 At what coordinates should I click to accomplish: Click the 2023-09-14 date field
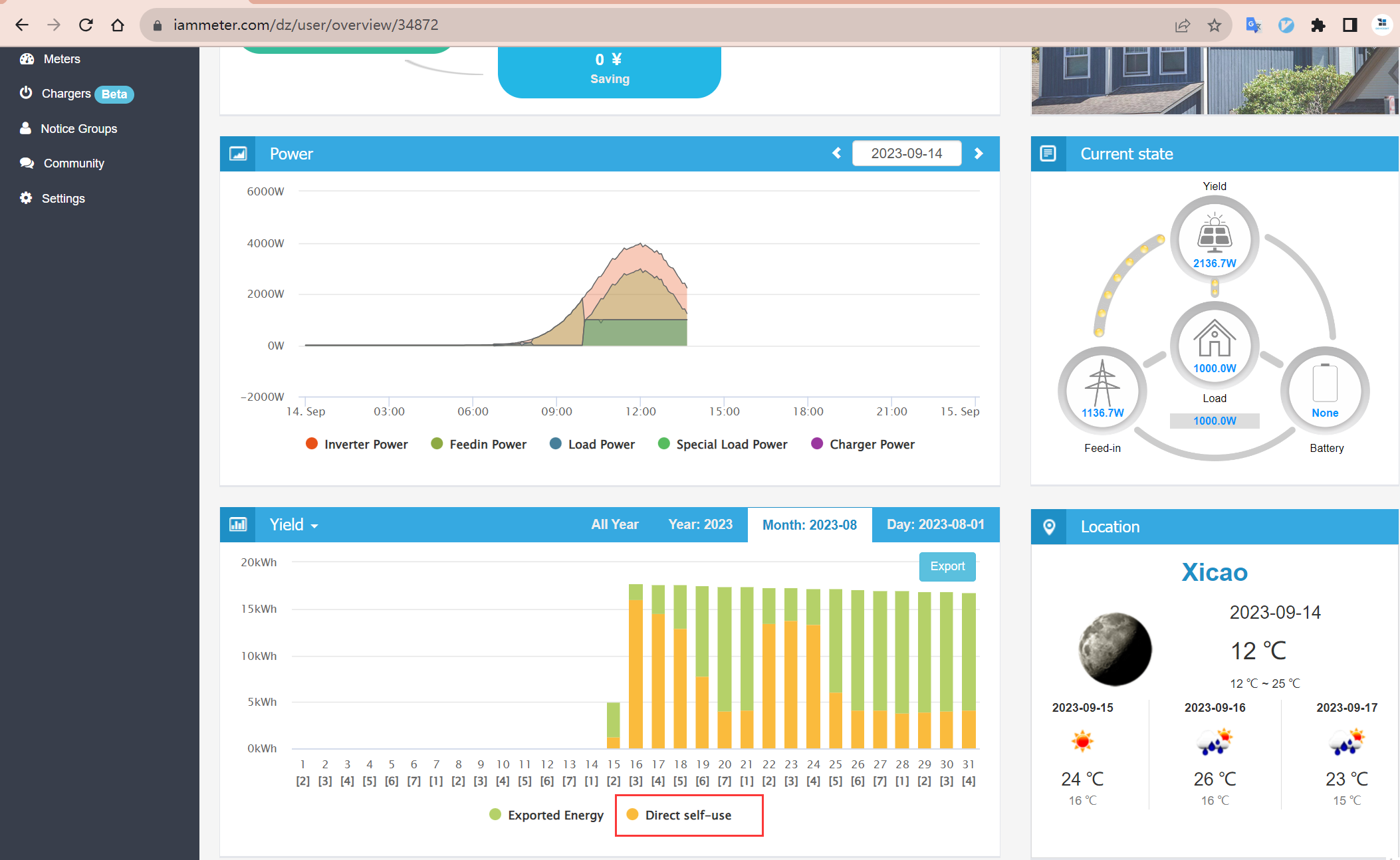(906, 154)
